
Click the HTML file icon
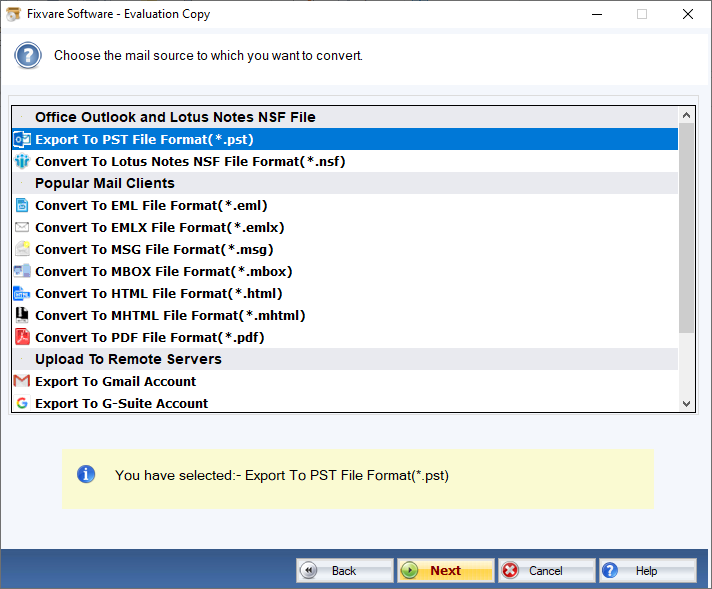(22, 293)
